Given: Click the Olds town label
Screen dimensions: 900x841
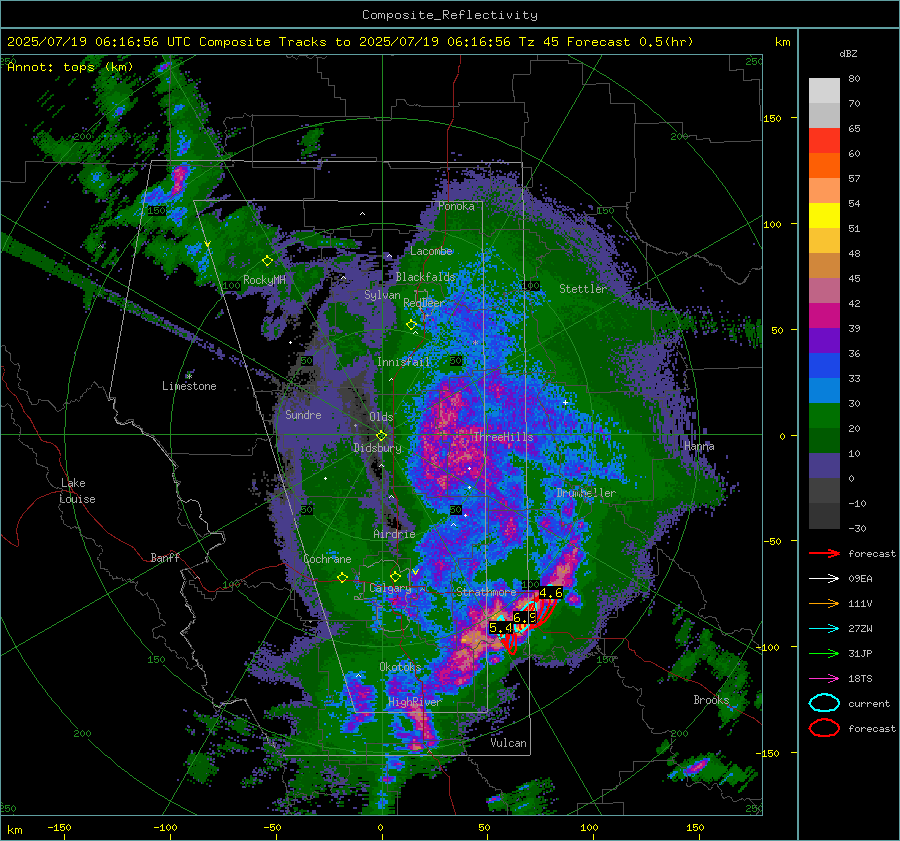Looking at the screenshot, I should (381, 417).
